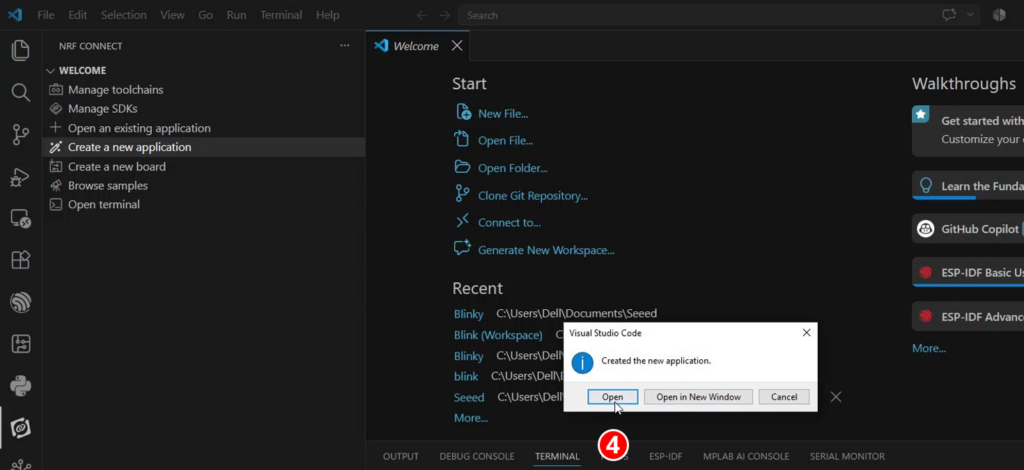Open the Help menu
This screenshot has height=470, width=1024.
(x=328, y=15)
